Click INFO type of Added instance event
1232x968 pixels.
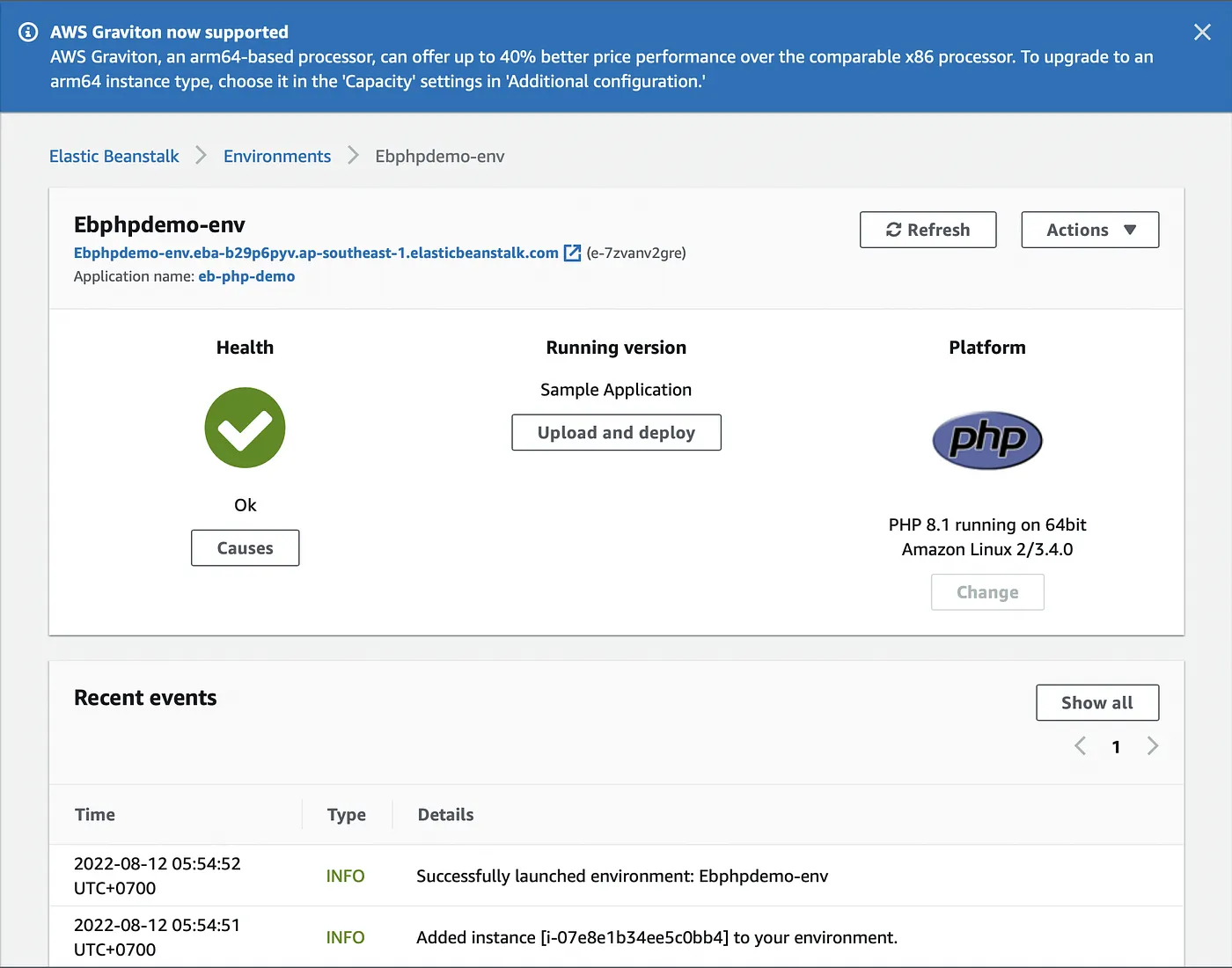pyautogui.click(x=345, y=938)
